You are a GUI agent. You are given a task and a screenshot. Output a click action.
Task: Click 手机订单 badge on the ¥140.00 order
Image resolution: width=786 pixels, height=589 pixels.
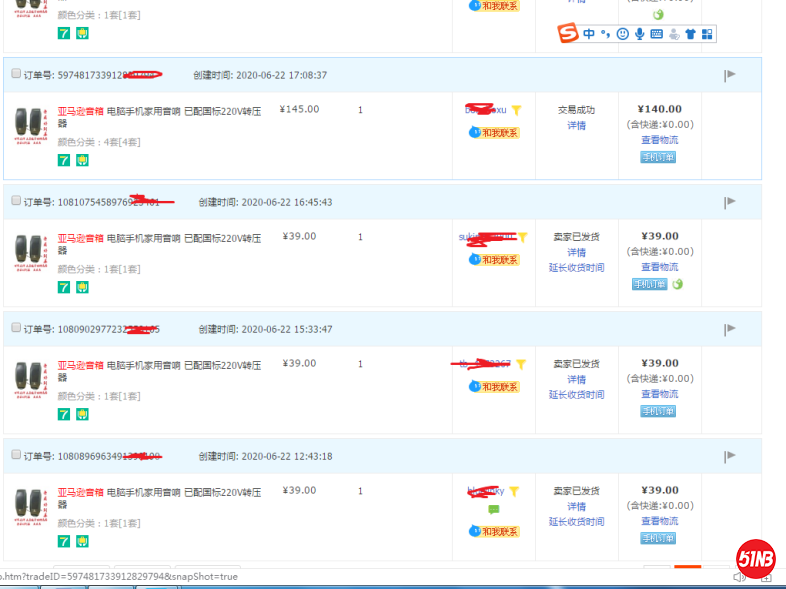pyautogui.click(x=658, y=157)
